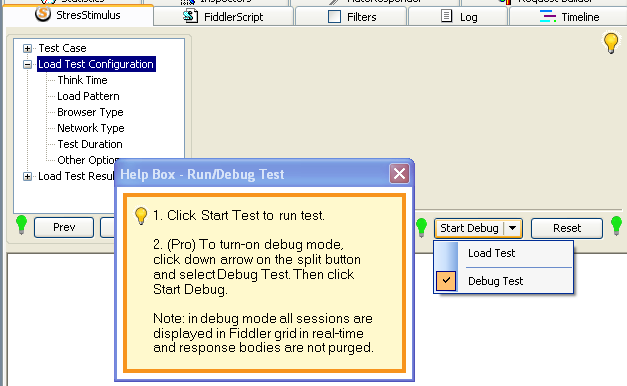Viewport: 627px width, 386px height.
Task: Choose Debug Test from the dropdown menu
Action: pyautogui.click(x=504, y=281)
